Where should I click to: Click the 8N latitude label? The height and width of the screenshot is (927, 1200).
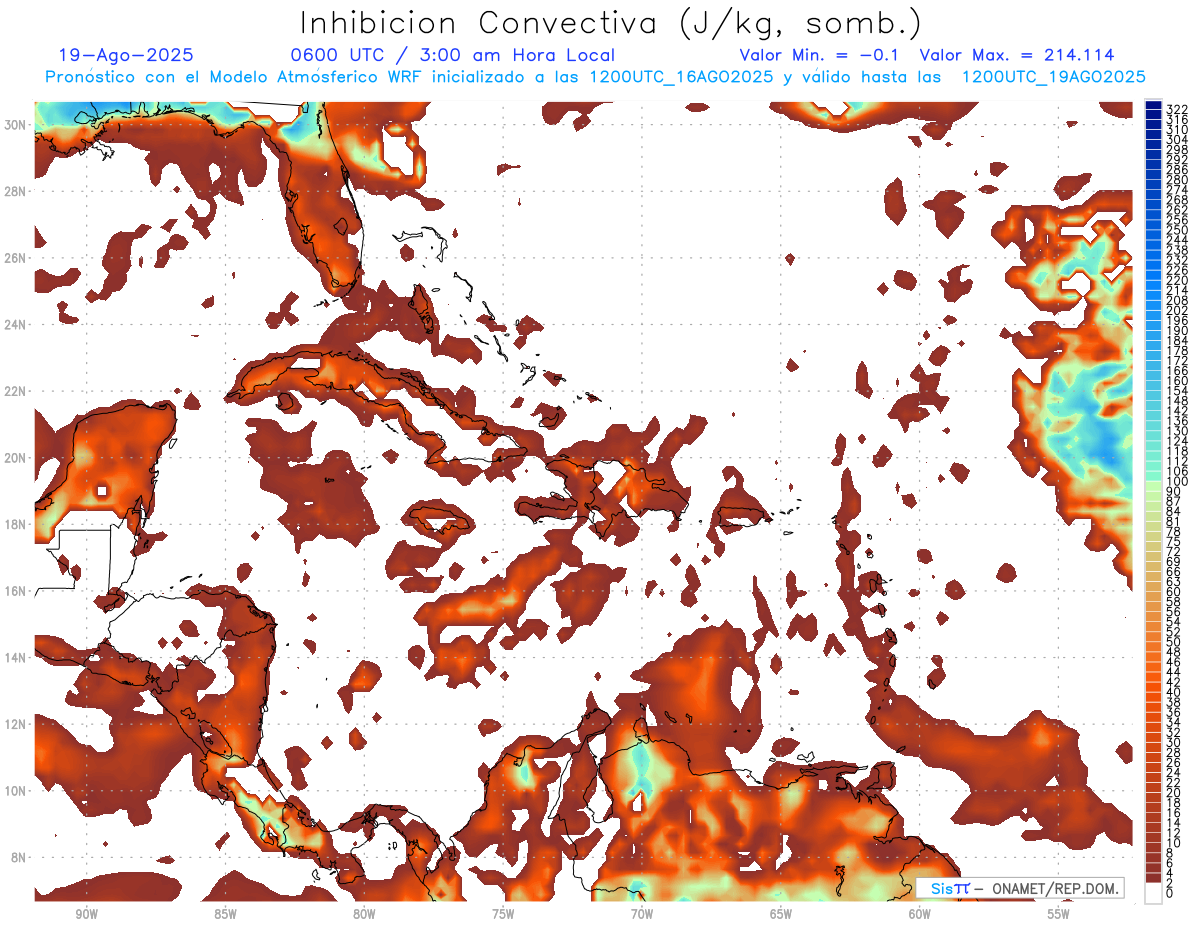coord(16,858)
